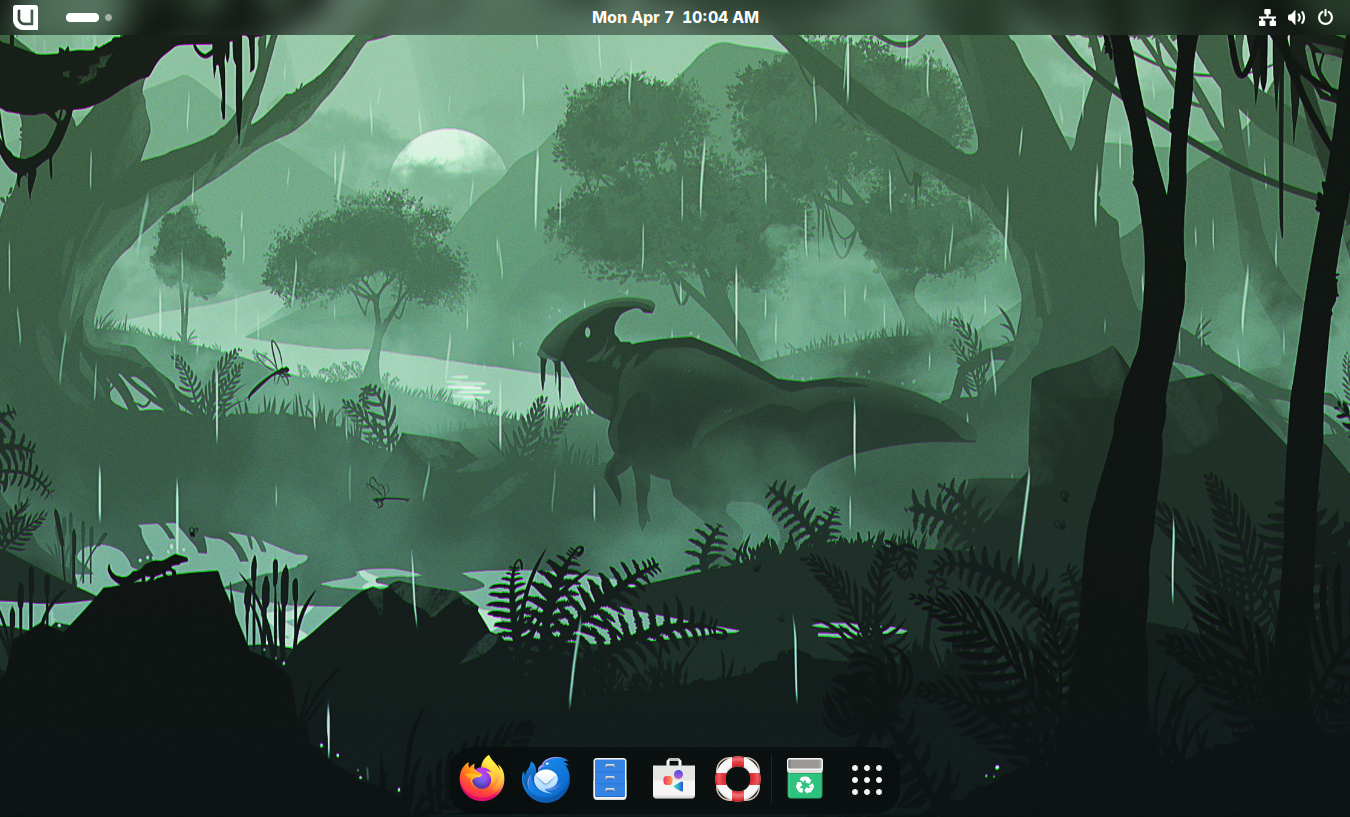This screenshot has width=1350, height=817.
Task: Open the Trash recycle bin
Action: [x=805, y=779]
